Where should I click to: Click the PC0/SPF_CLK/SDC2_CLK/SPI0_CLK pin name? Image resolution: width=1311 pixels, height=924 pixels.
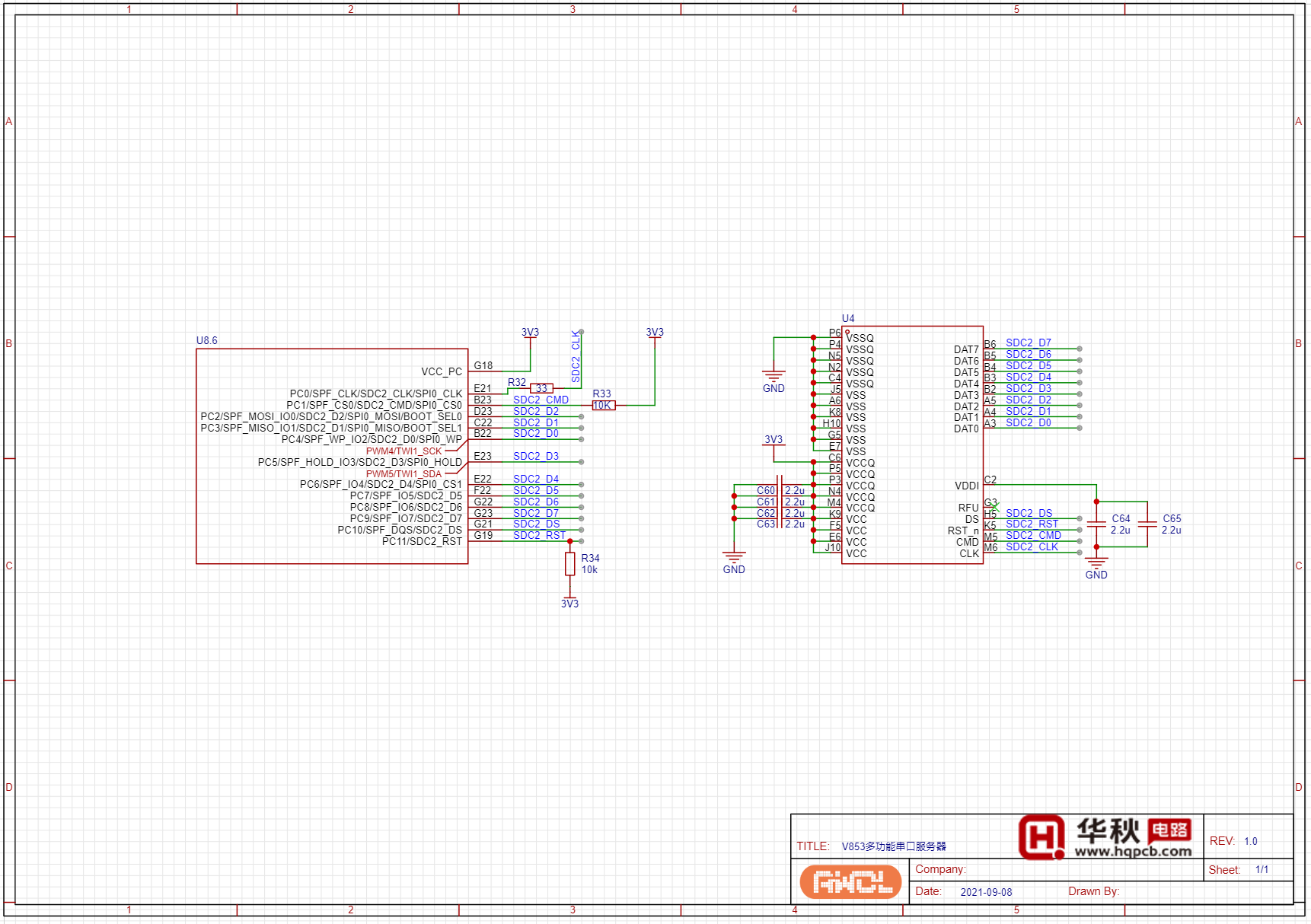375,393
